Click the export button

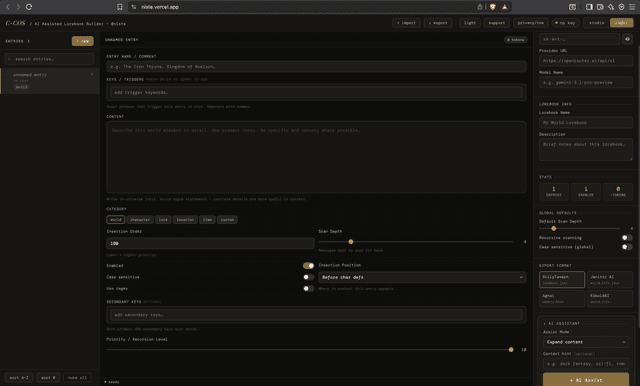(x=438, y=23)
